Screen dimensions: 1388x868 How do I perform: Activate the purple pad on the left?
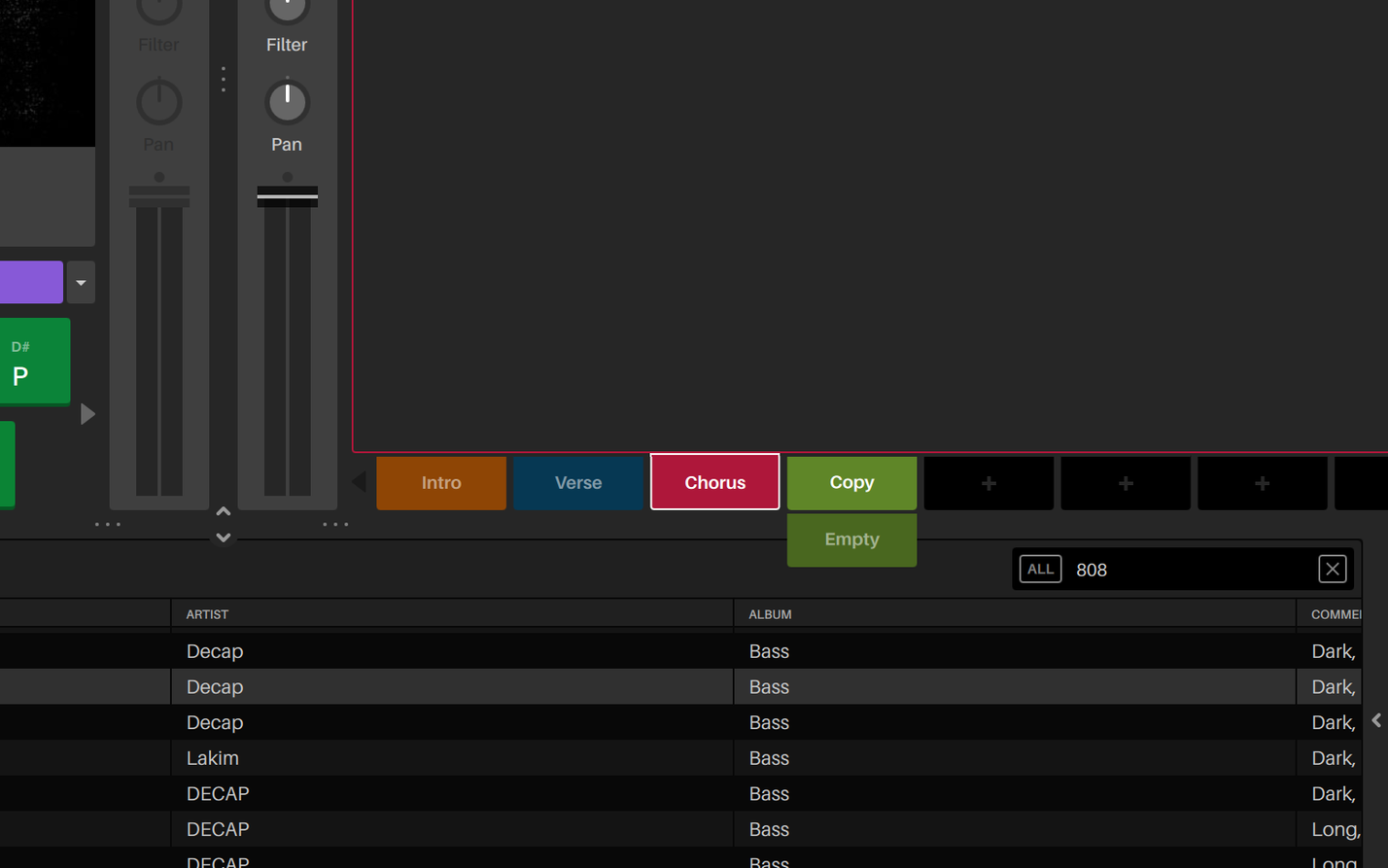[31, 282]
